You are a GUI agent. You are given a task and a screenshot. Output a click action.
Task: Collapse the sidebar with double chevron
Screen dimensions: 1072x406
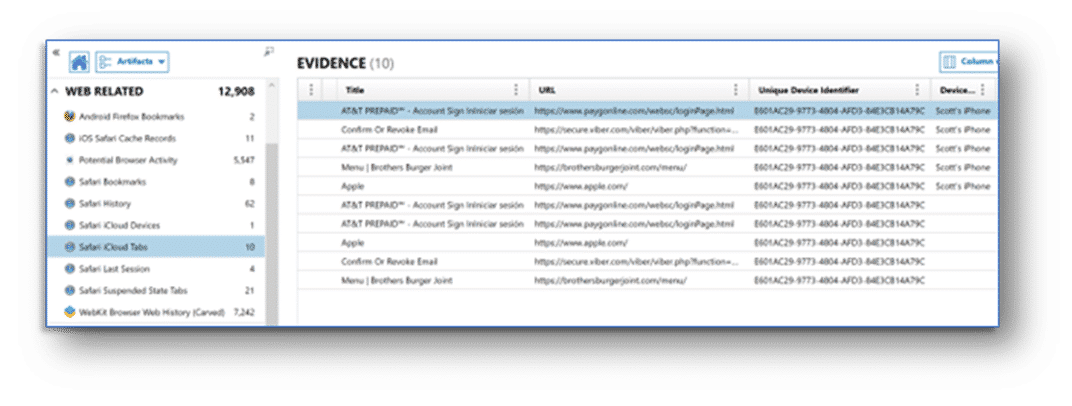(56, 53)
